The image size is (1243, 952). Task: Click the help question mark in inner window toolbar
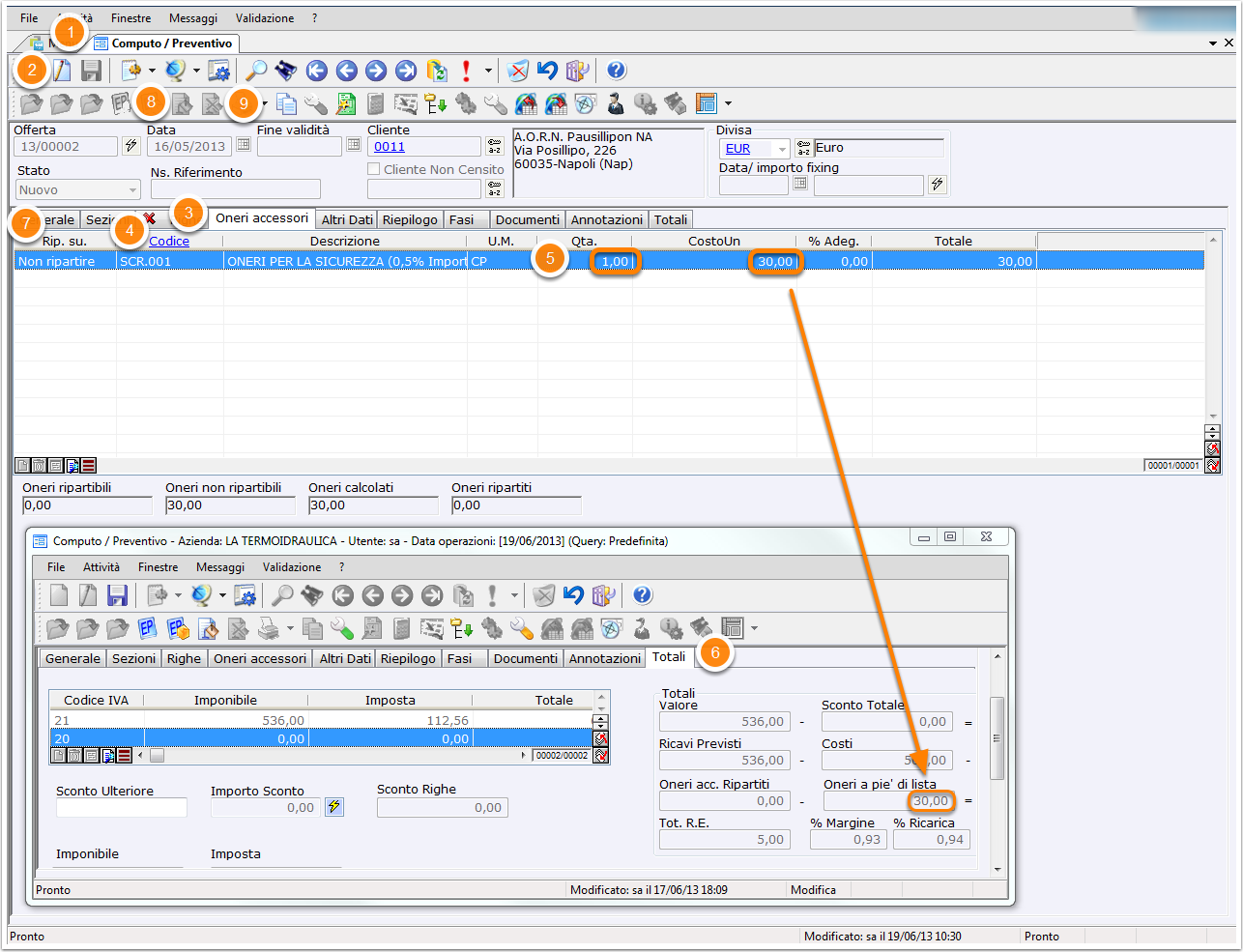643,595
